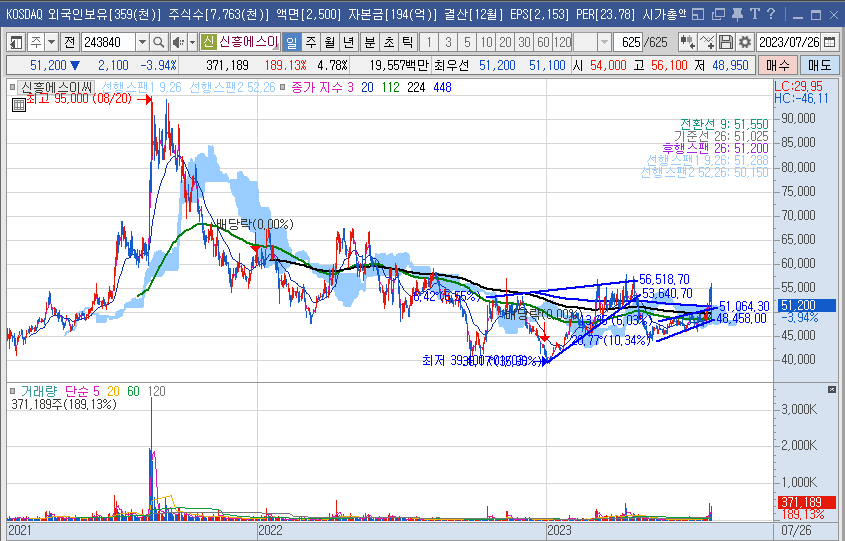Click the add line chart icon
This screenshot has width=845, height=541.
click(x=707, y=41)
